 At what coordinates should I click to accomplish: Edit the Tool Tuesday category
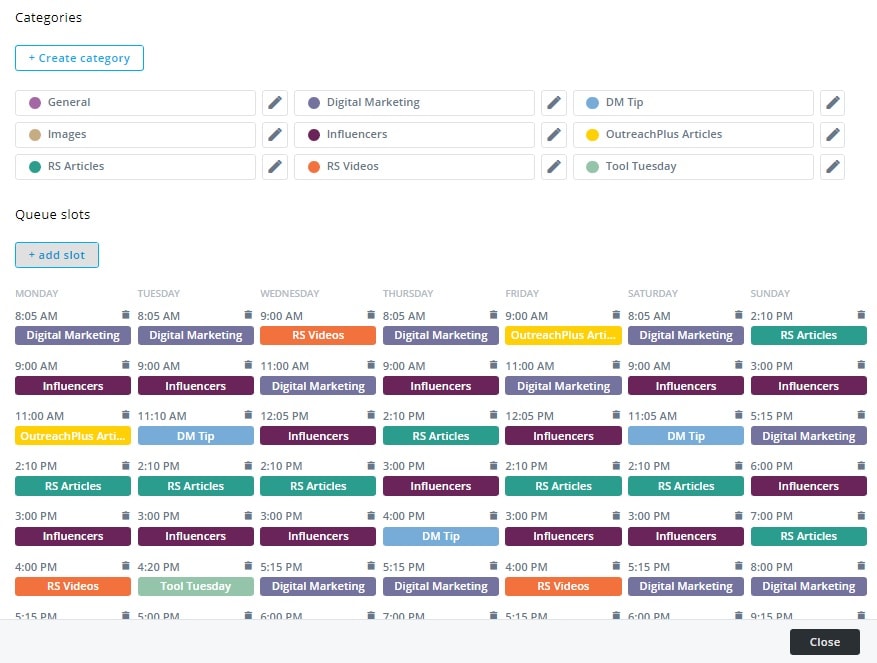click(832, 167)
